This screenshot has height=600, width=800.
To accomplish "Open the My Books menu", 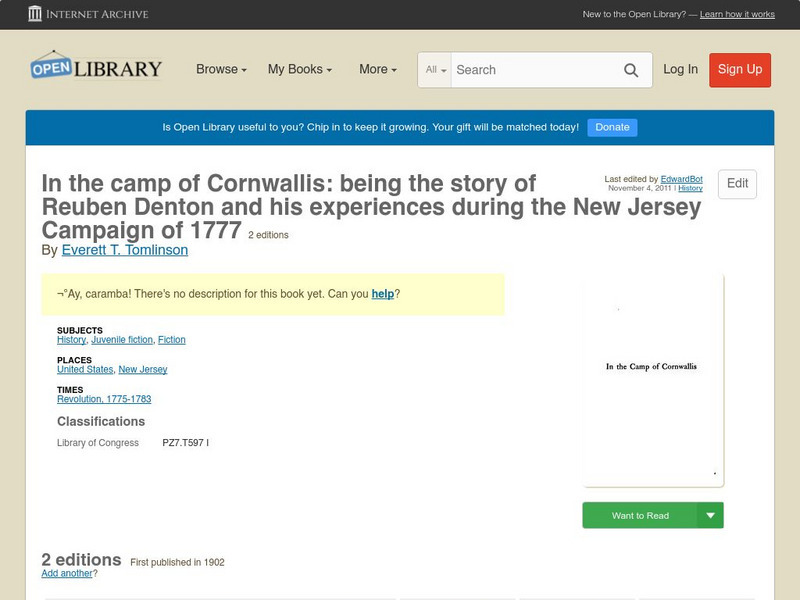I will [299, 69].
